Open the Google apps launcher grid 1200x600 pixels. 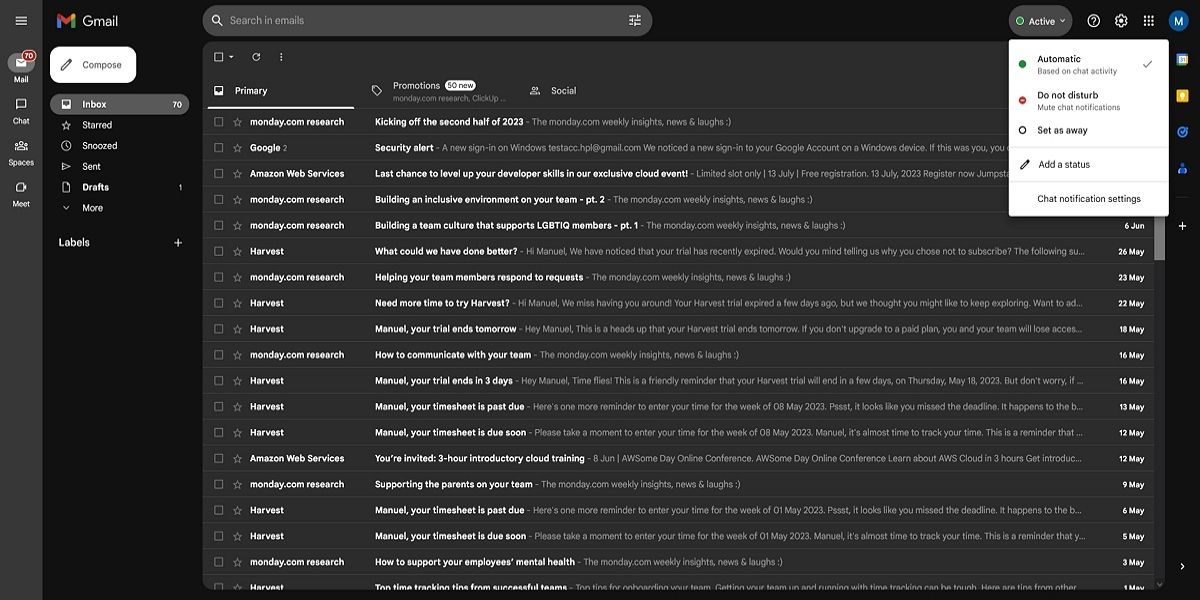coord(1148,19)
